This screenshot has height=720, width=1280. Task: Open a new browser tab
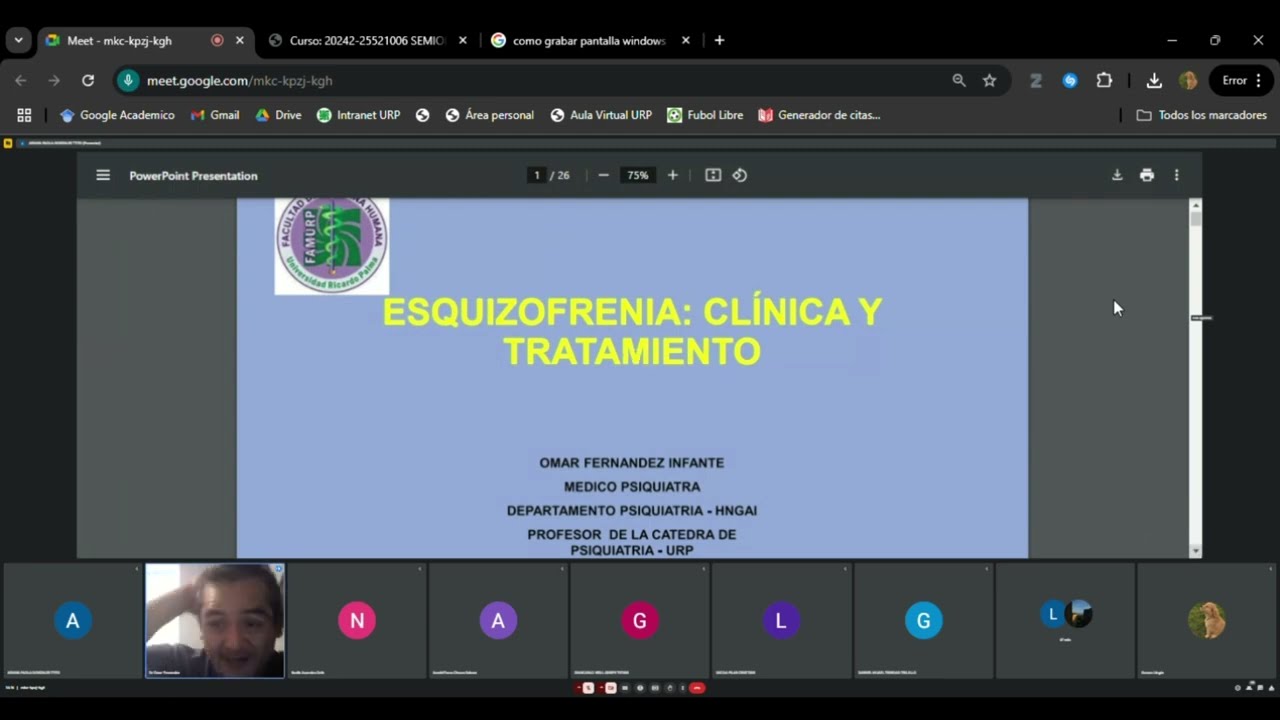[x=719, y=40]
